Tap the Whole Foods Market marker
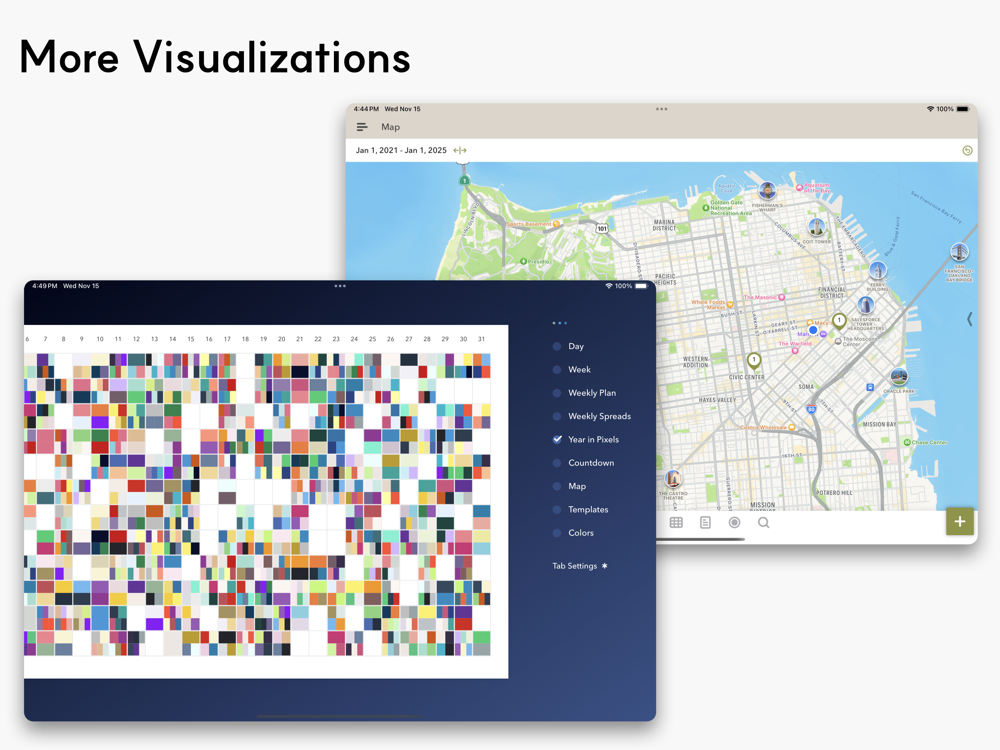 click(730, 305)
